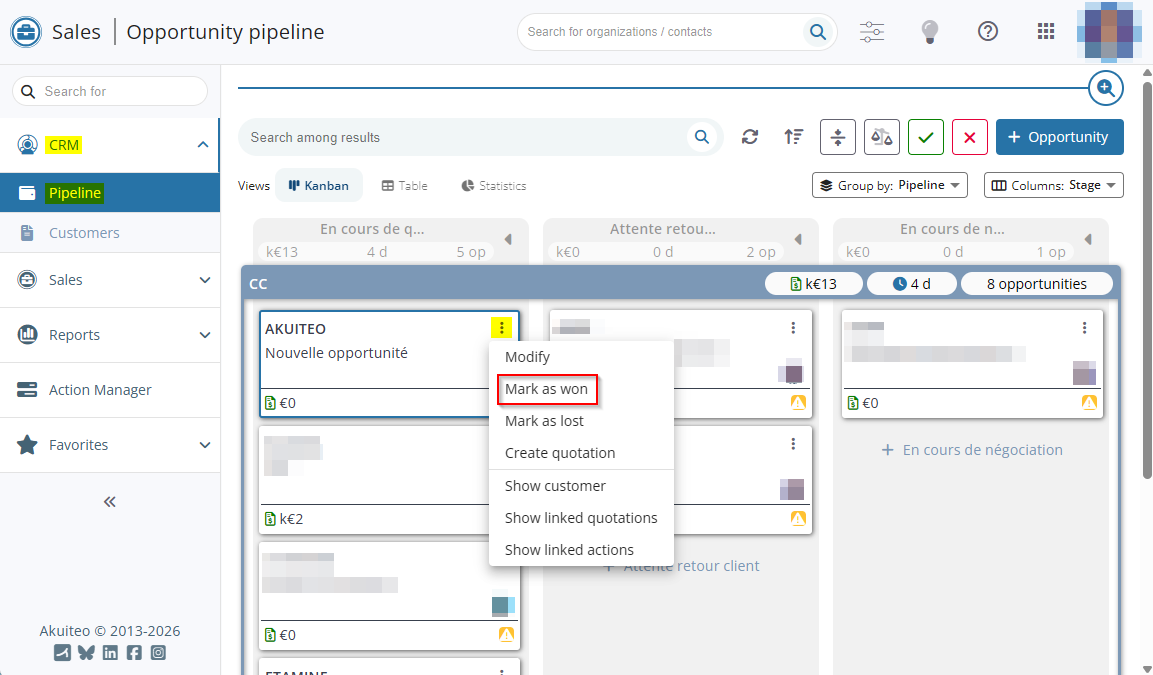Open Customers in the sidebar
The height and width of the screenshot is (675, 1153).
84,233
